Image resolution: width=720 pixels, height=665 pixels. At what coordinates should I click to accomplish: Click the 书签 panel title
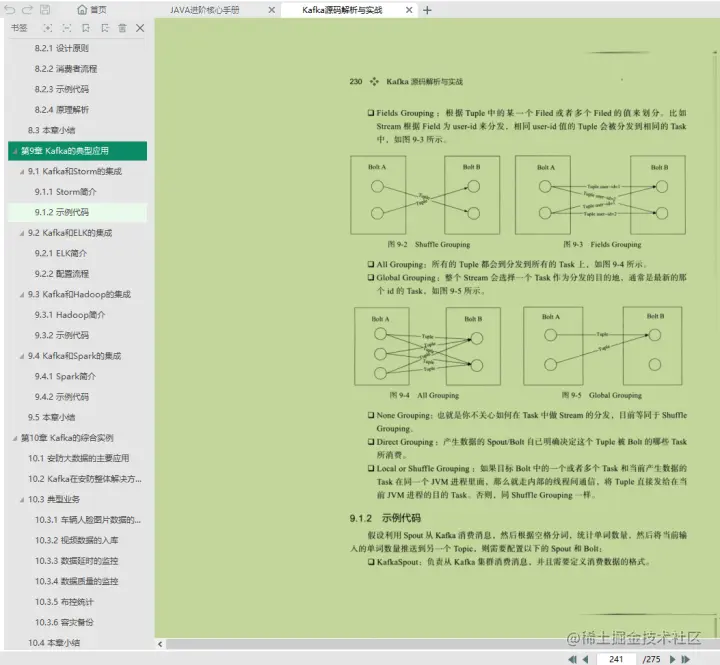tap(19, 28)
